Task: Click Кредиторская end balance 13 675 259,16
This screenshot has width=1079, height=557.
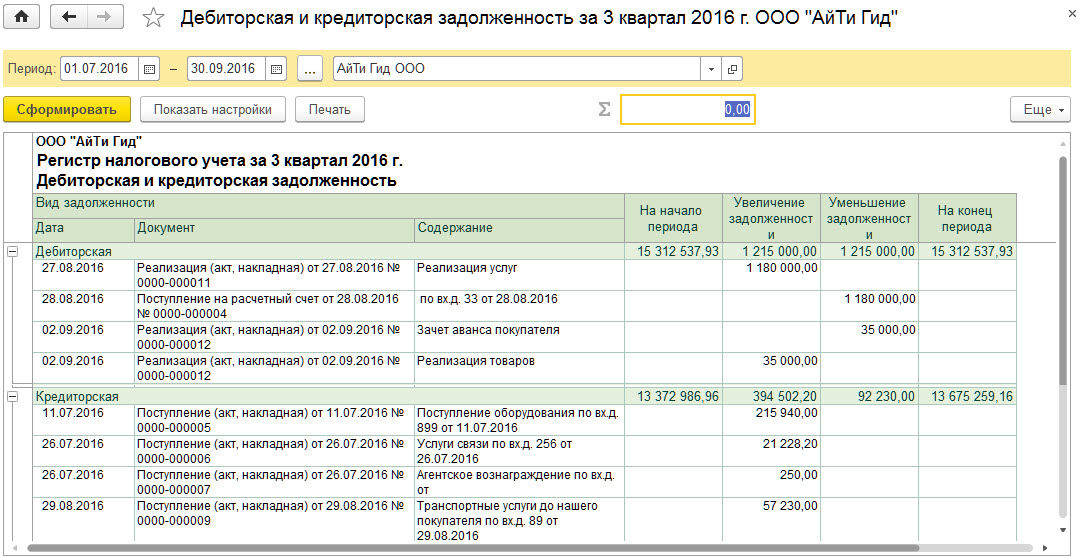Action: tap(972, 397)
